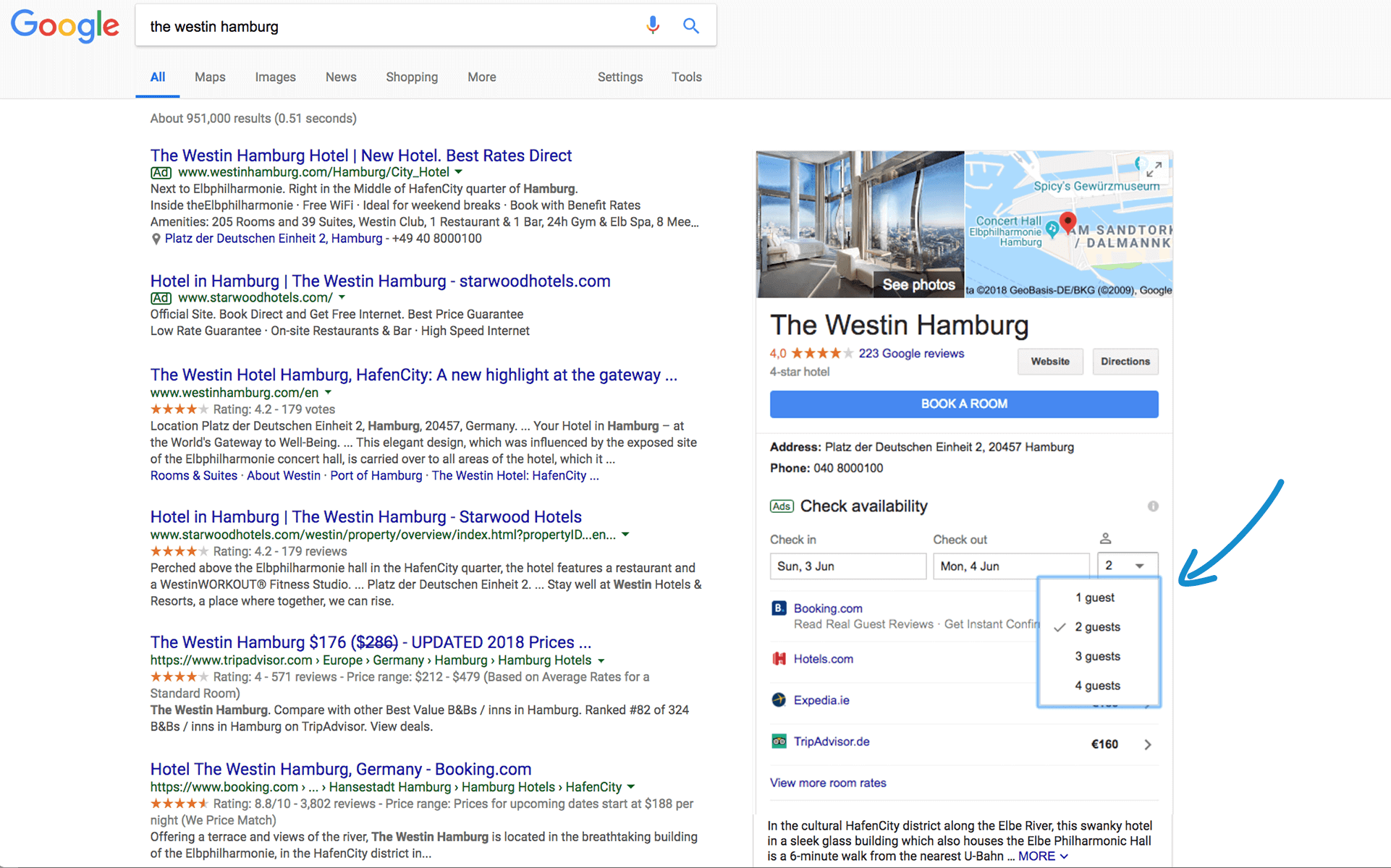The height and width of the screenshot is (868, 1391).
Task: Click the search magnifier icon
Action: tap(690, 25)
